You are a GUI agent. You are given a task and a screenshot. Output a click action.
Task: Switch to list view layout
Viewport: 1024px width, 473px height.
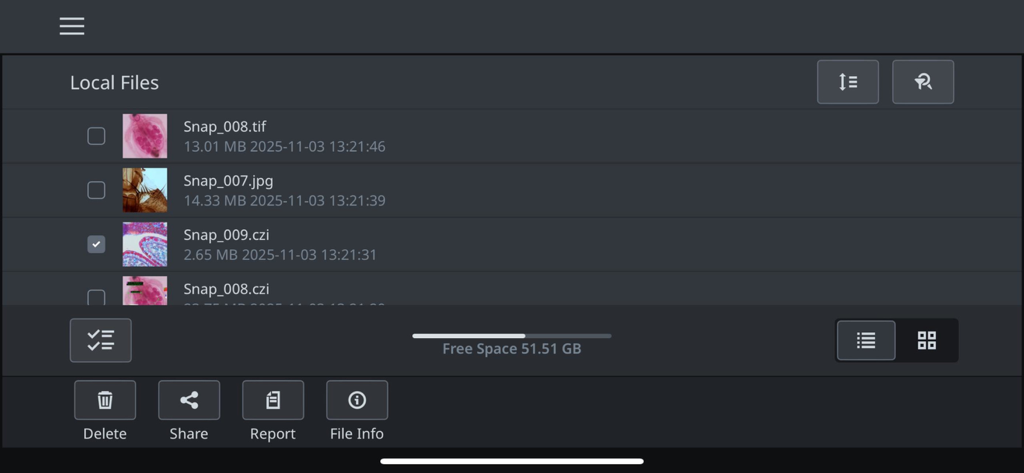867,340
